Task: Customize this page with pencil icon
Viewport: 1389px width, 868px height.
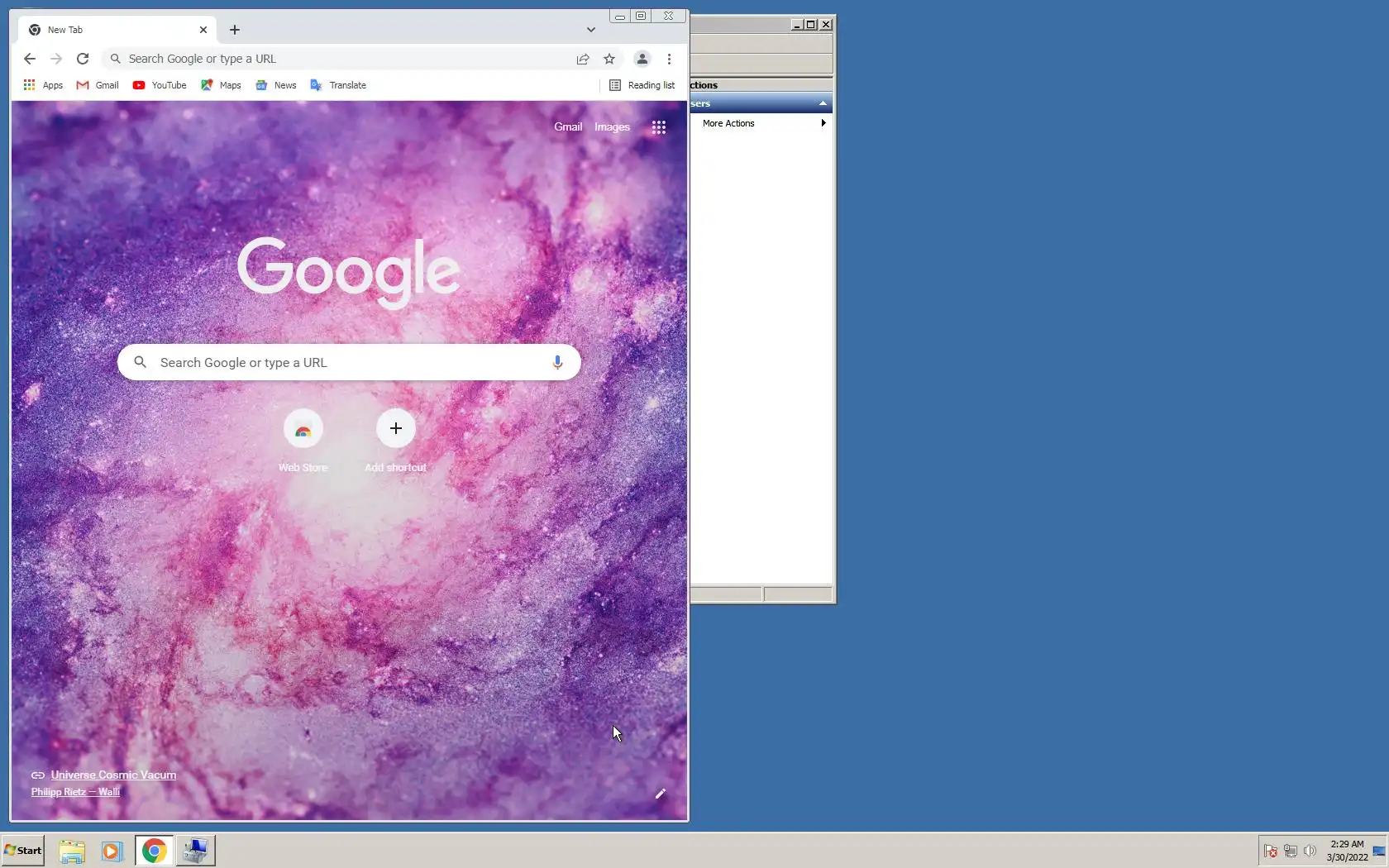Action: click(661, 794)
